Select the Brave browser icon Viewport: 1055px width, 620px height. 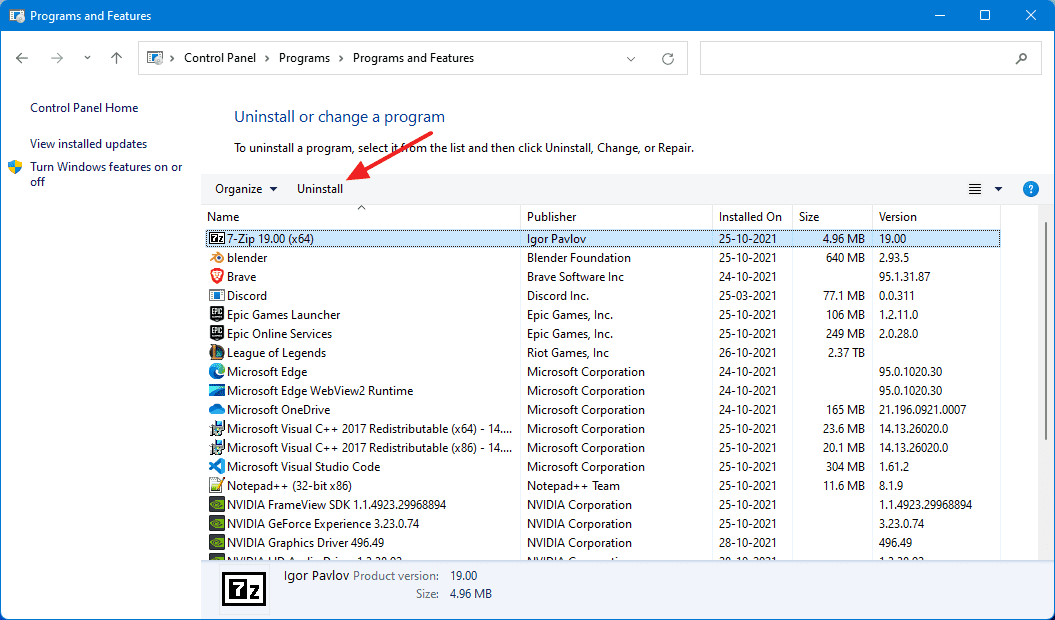click(x=218, y=276)
